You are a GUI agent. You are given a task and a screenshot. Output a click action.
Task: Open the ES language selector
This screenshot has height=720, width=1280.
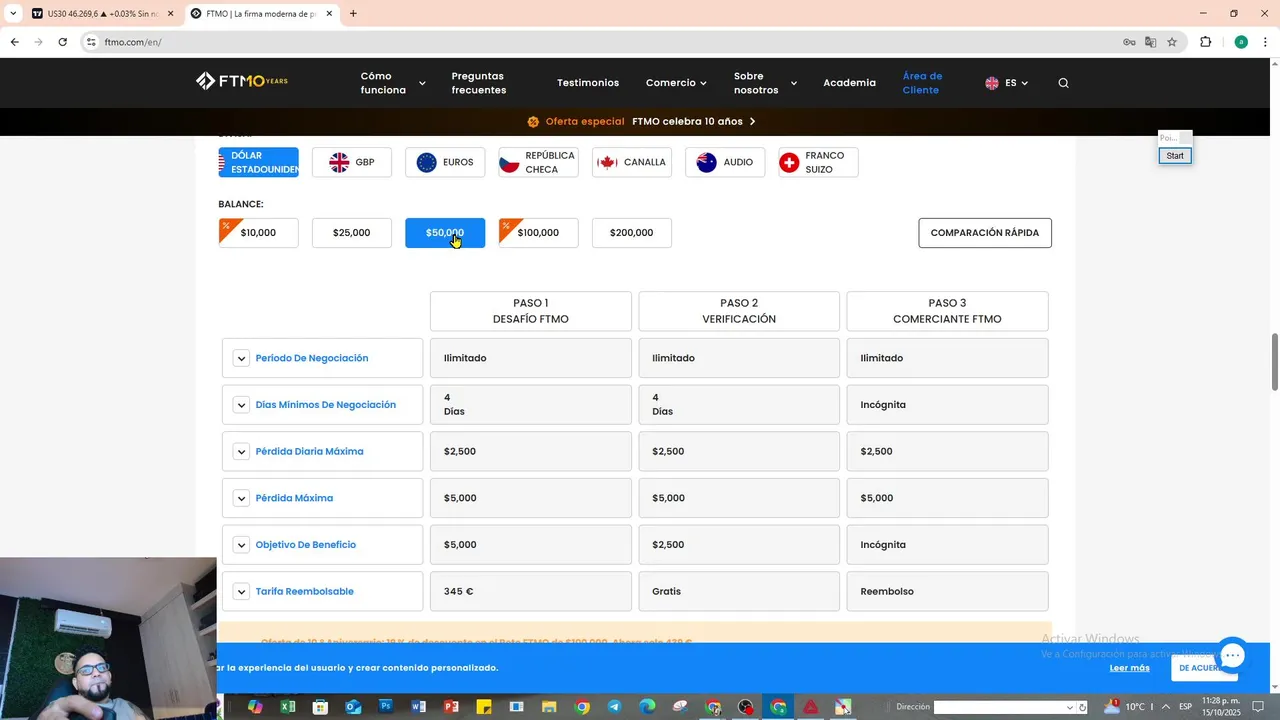point(1006,83)
